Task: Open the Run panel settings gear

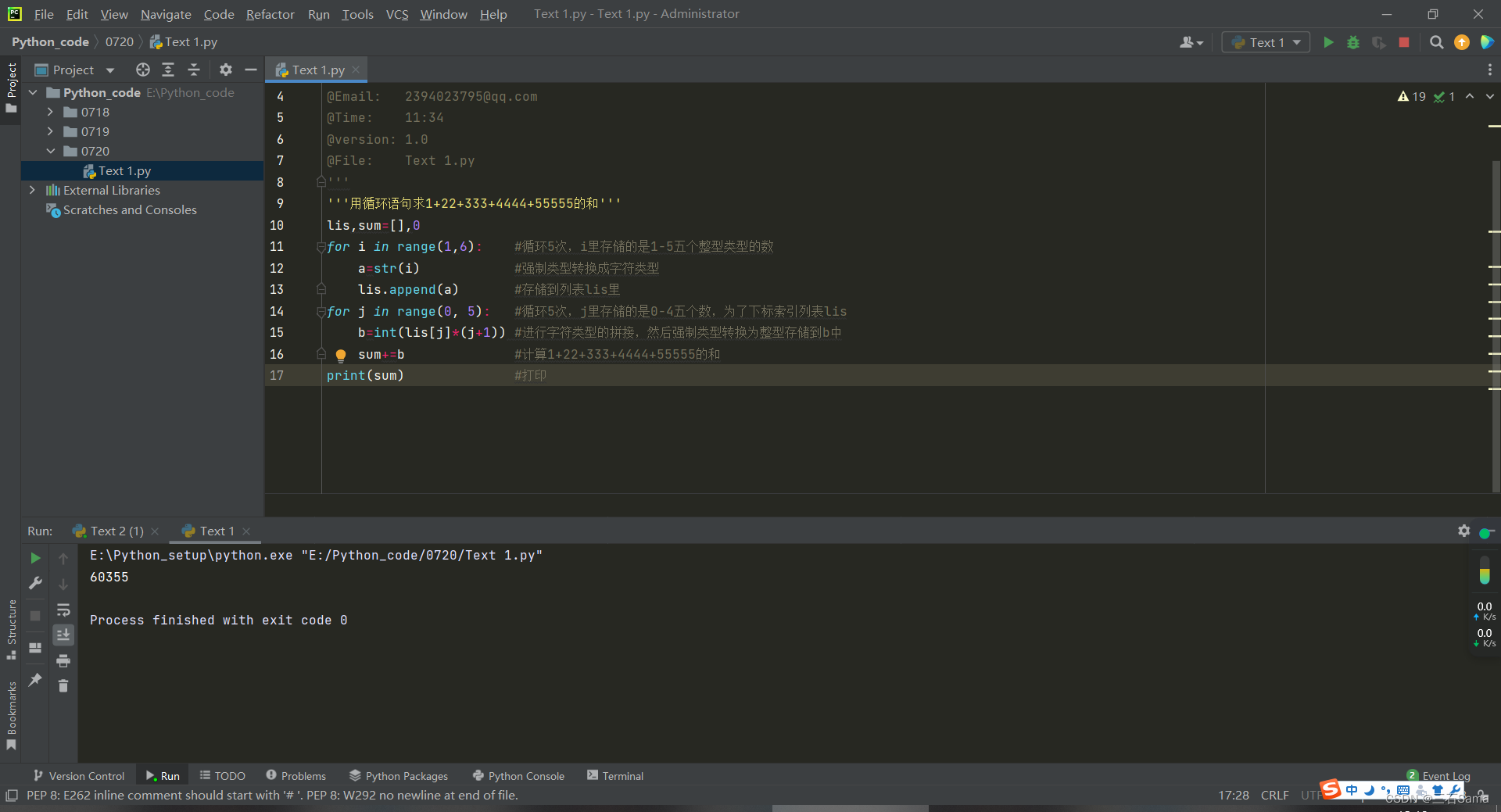Action: (x=1463, y=531)
